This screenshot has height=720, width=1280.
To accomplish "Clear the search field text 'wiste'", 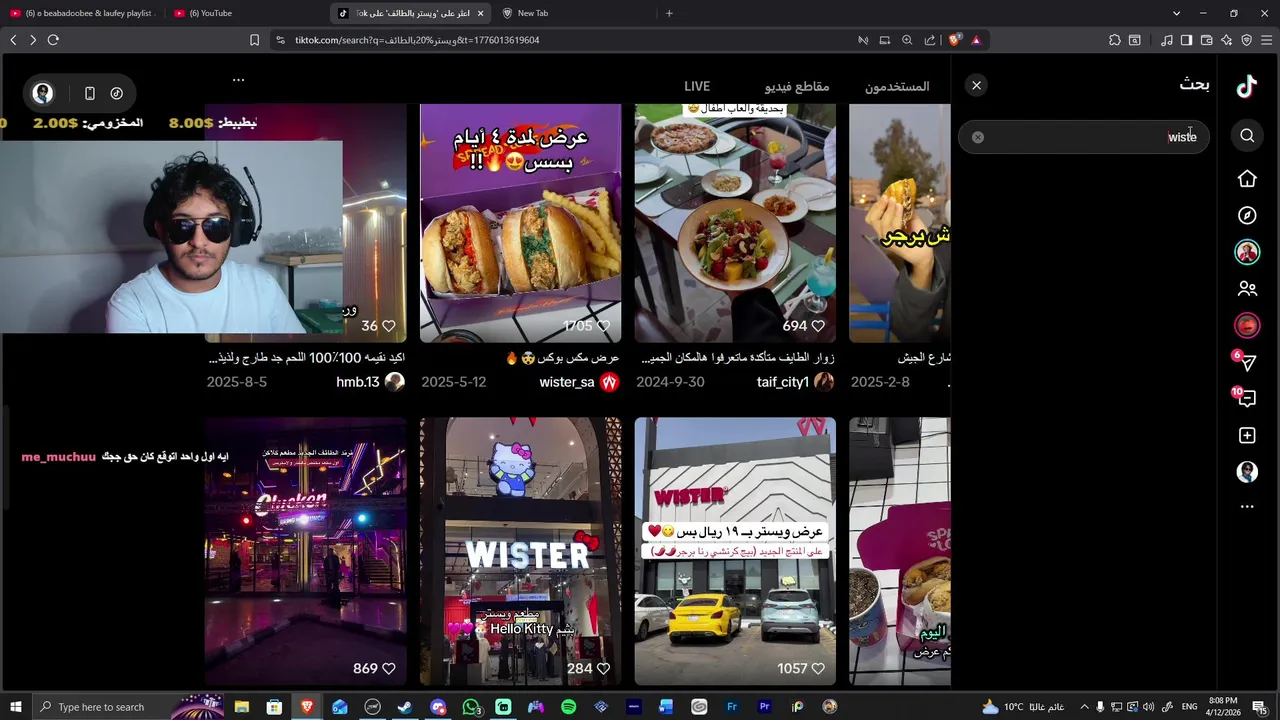I will point(978,137).
